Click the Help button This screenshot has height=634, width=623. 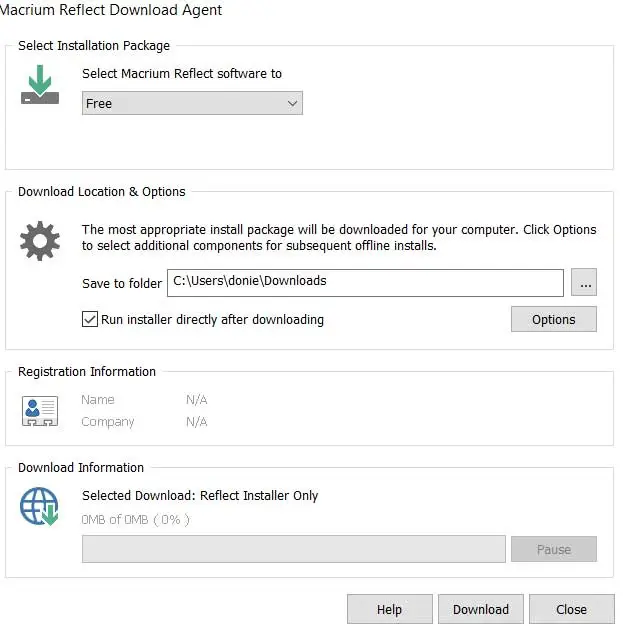coord(389,609)
